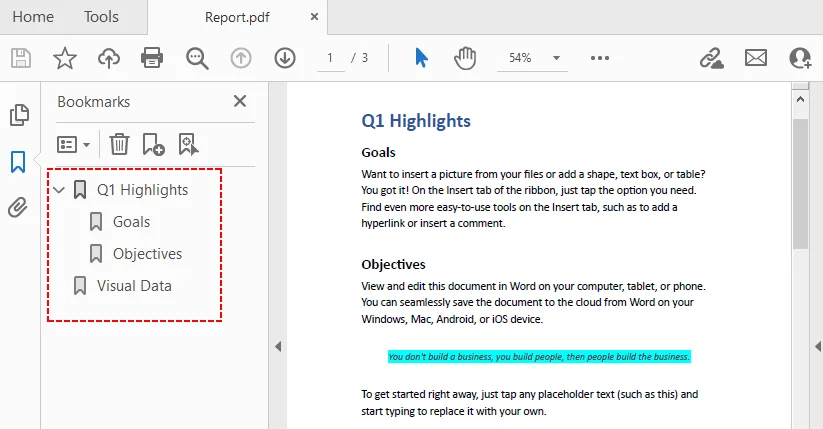Select the Q1 Highlights bookmark
The width and height of the screenshot is (823, 429).
142,190
